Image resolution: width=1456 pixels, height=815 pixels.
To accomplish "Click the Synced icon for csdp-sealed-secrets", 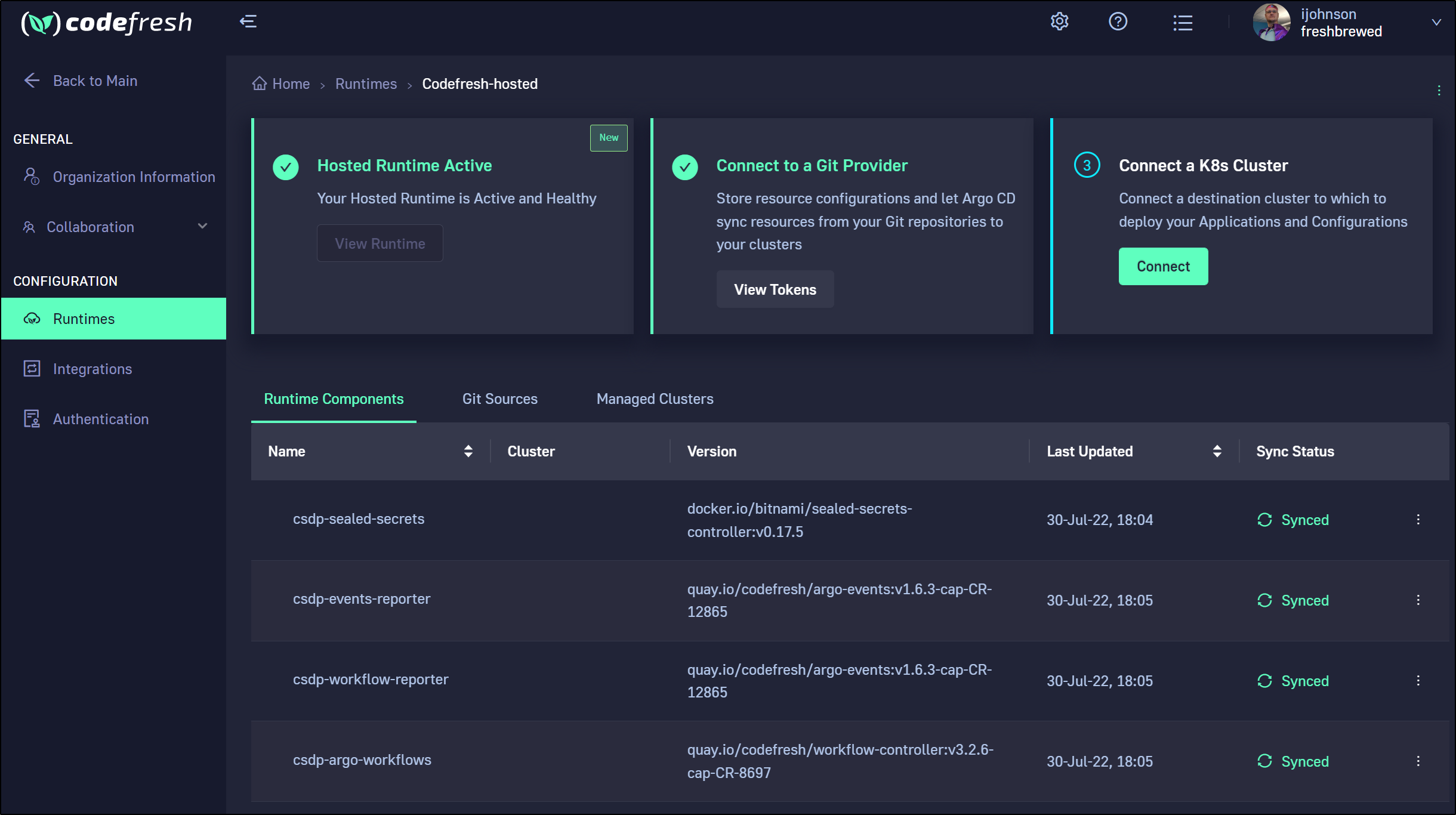I will (1264, 520).
